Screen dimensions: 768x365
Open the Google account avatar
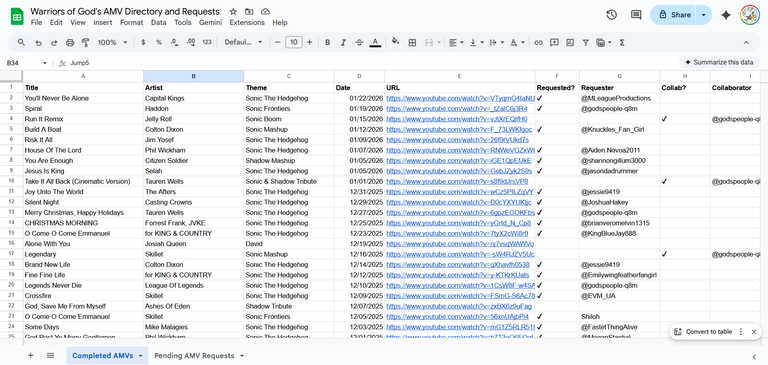(750, 15)
